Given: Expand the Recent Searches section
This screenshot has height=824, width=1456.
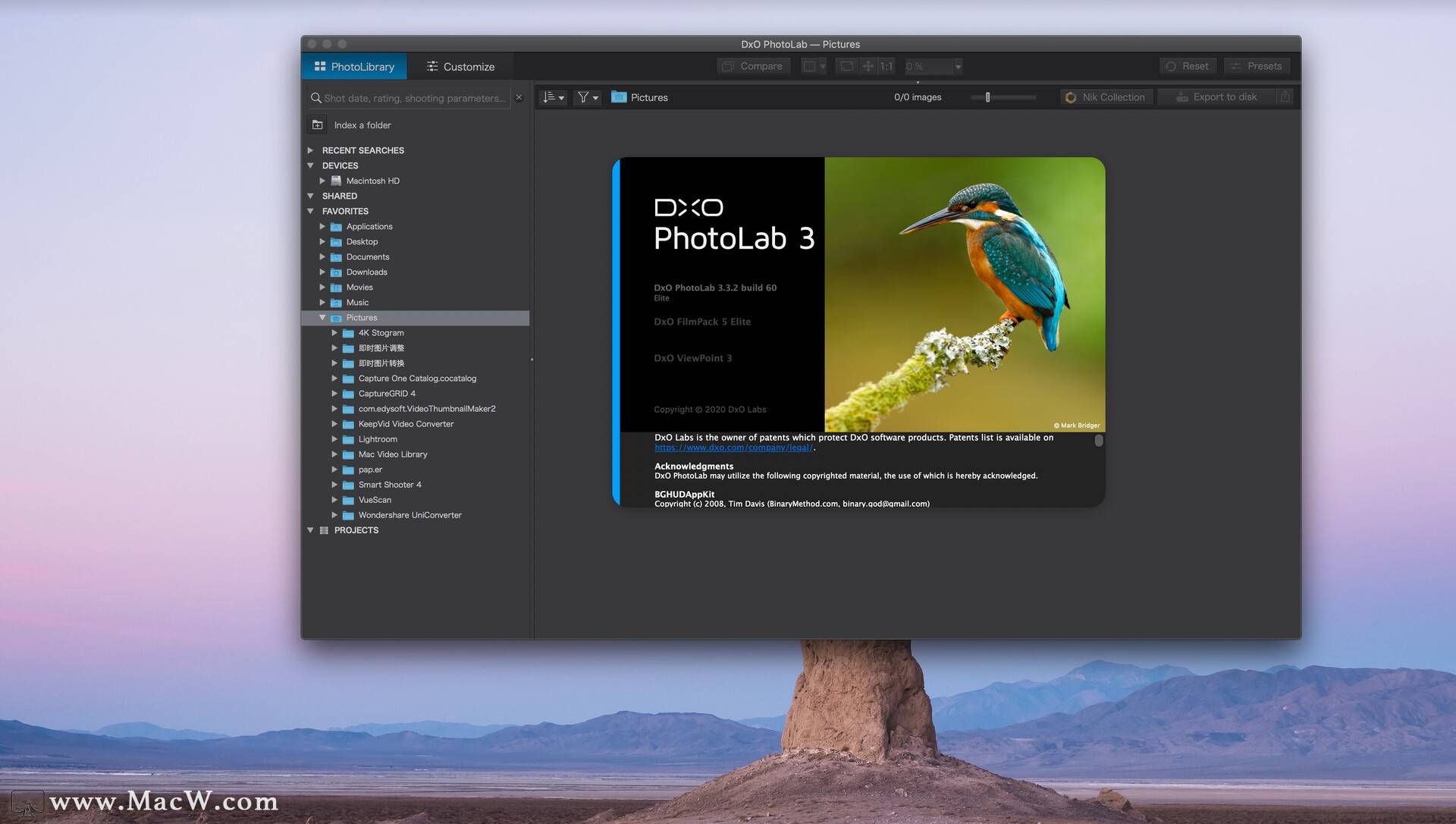Looking at the screenshot, I should (x=310, y=150).
